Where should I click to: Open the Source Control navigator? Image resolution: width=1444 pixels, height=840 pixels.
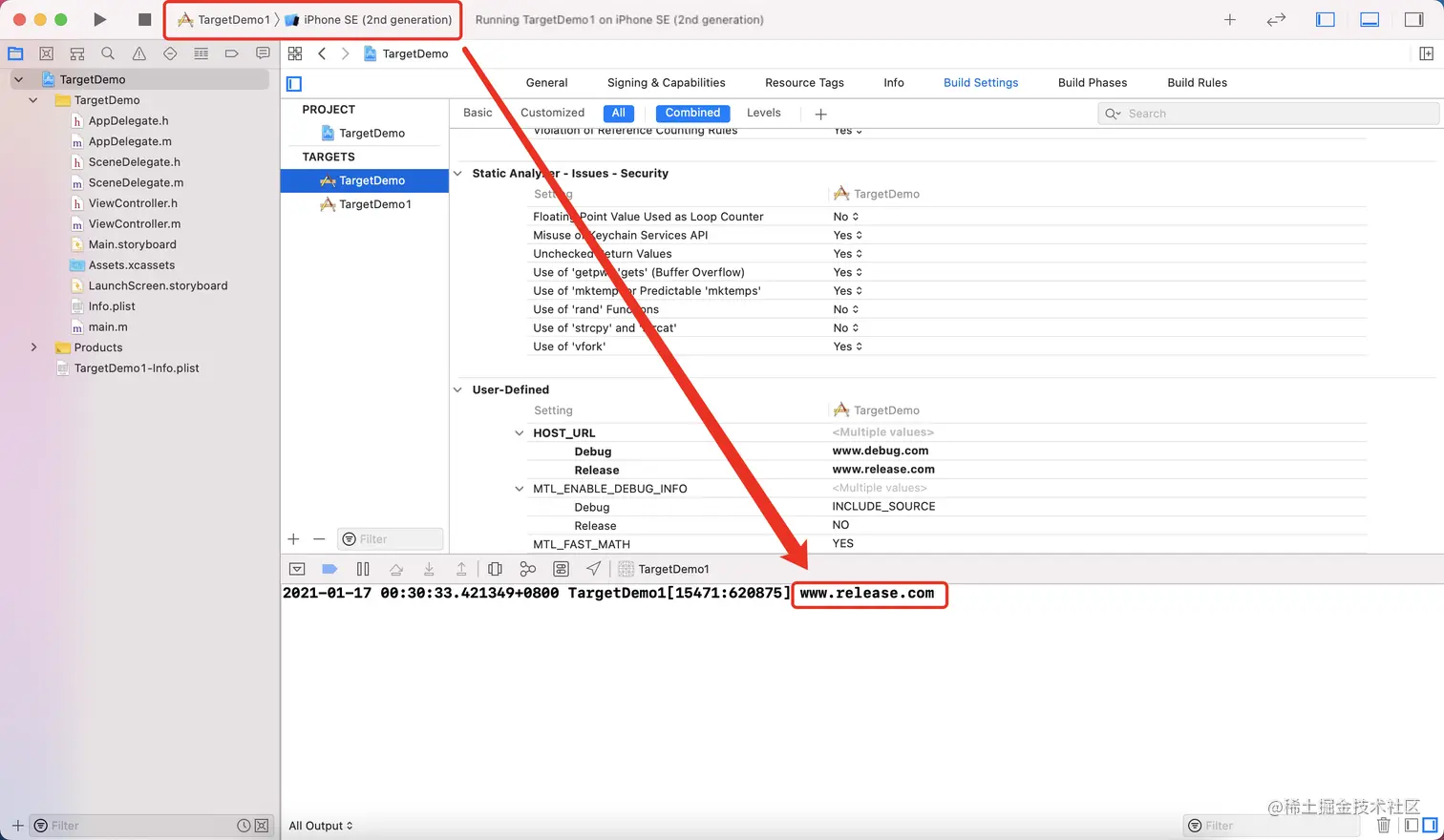(x=46, y=53)
